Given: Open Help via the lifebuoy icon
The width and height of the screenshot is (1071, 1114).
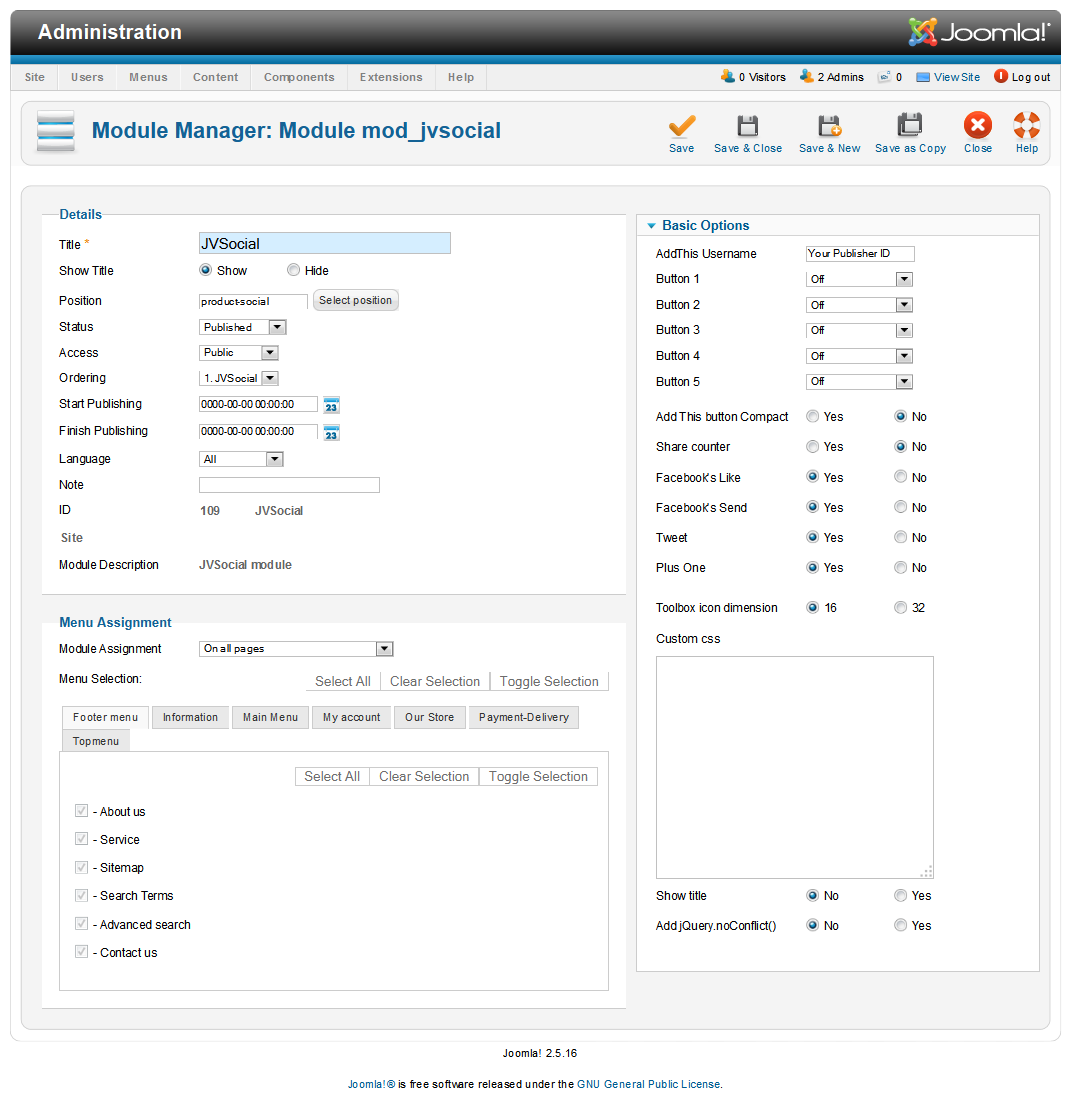Looking at the screenshot, I should (1026, 125).
